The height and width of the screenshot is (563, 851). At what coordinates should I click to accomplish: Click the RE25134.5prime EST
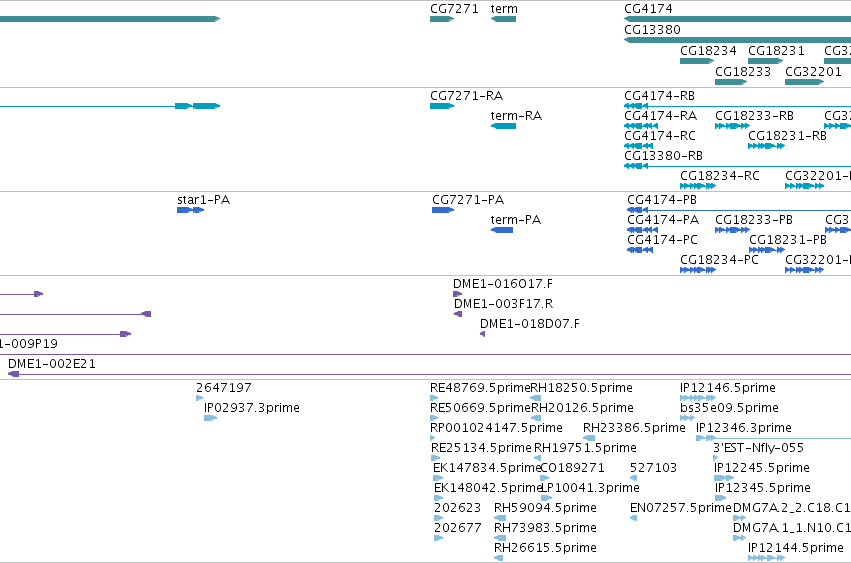tap(435, 458)
